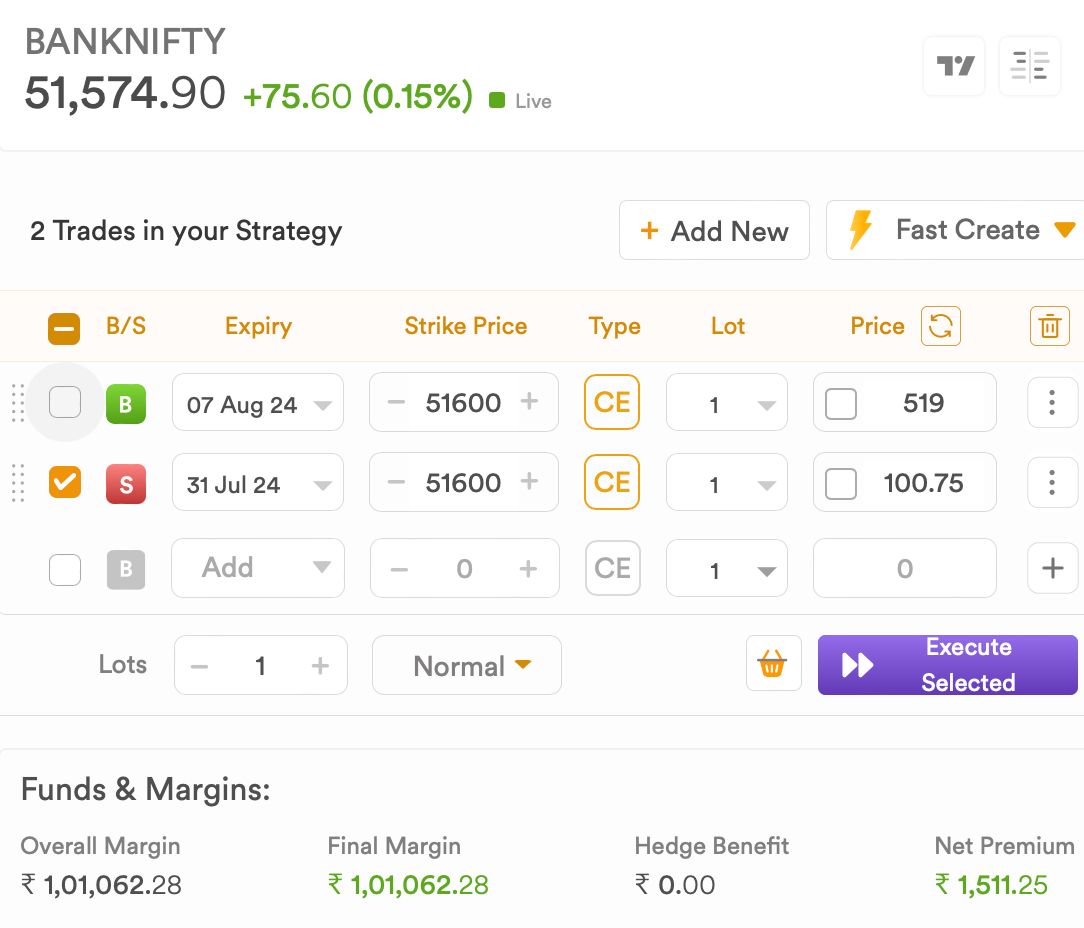1084x928 pixels.
Task: Open the 31 Jul 24 expiry dropdown
Action: click(x=258, y=483)
